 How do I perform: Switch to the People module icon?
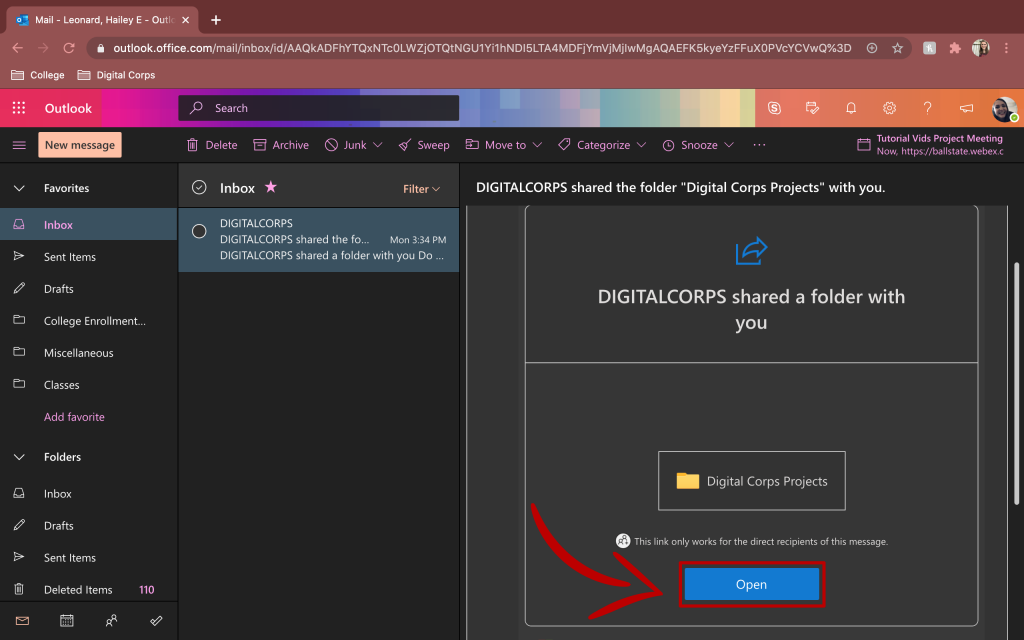[111, 621]
